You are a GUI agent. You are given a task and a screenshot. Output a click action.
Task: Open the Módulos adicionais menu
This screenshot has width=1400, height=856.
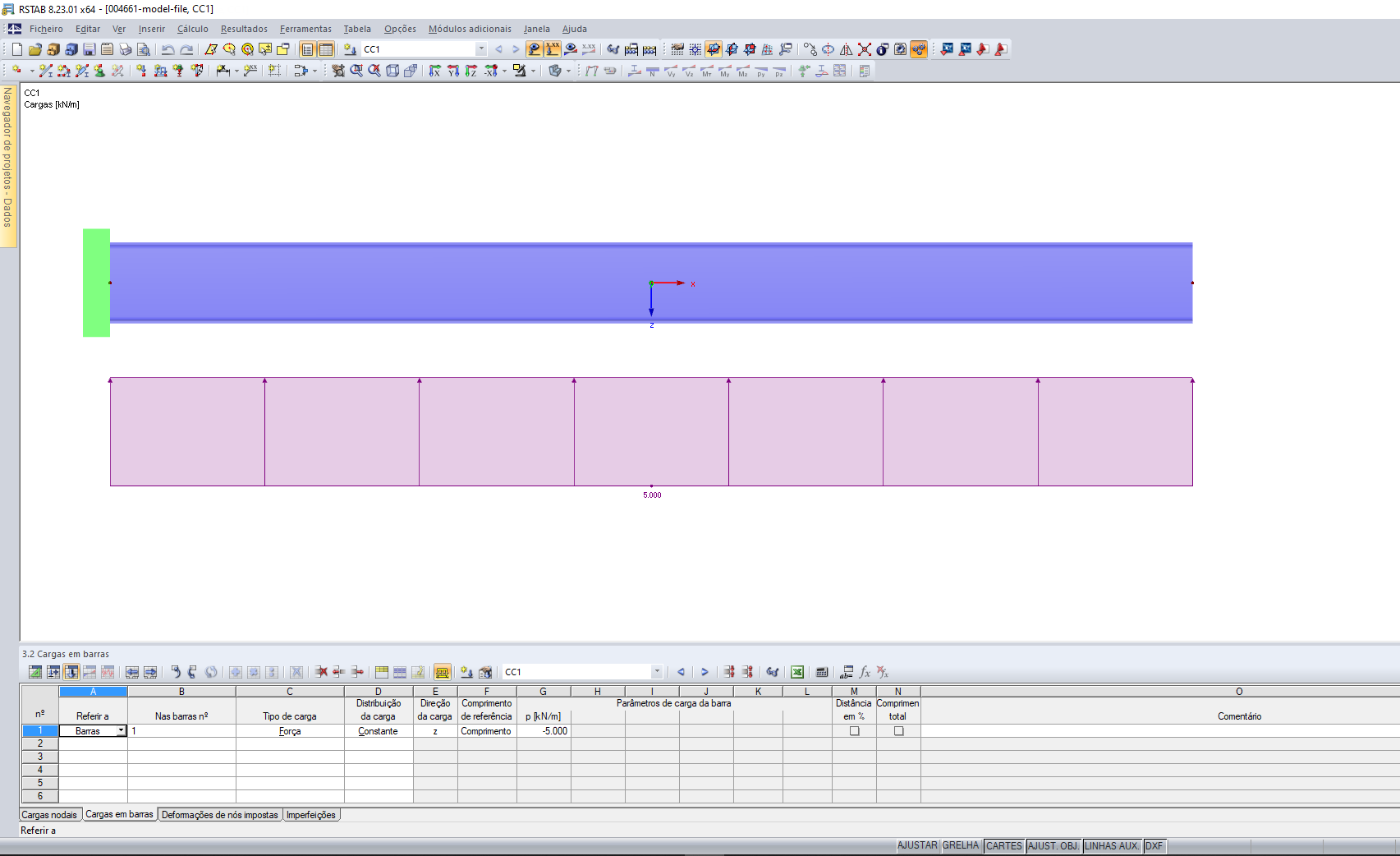[470, 29]
